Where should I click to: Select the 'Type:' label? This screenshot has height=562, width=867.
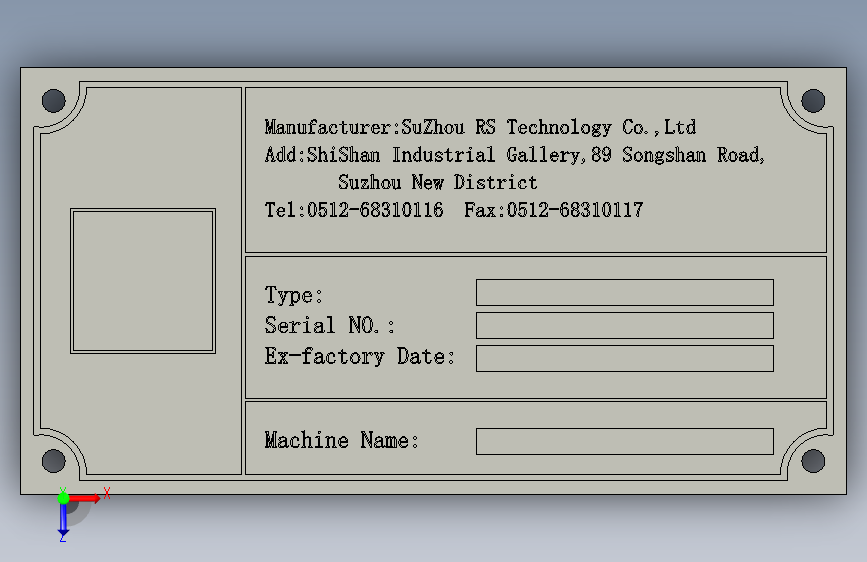click(294, 295)
